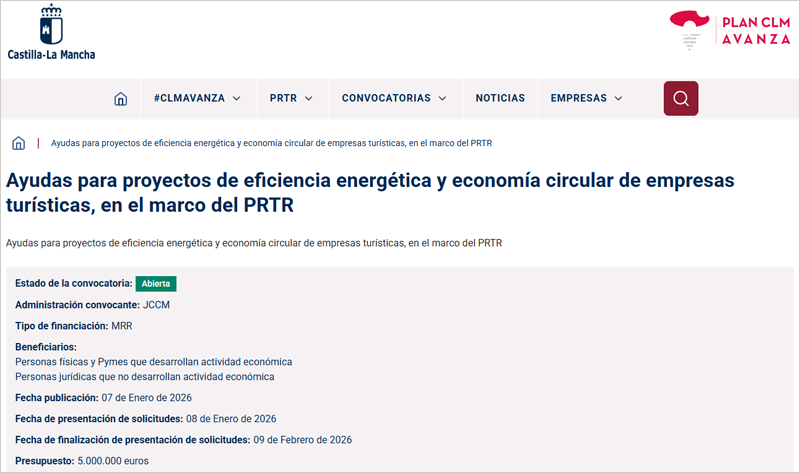Open the EMPRESAS dropdown
This screenshot has width=800, height=473.
pos(586,99)
